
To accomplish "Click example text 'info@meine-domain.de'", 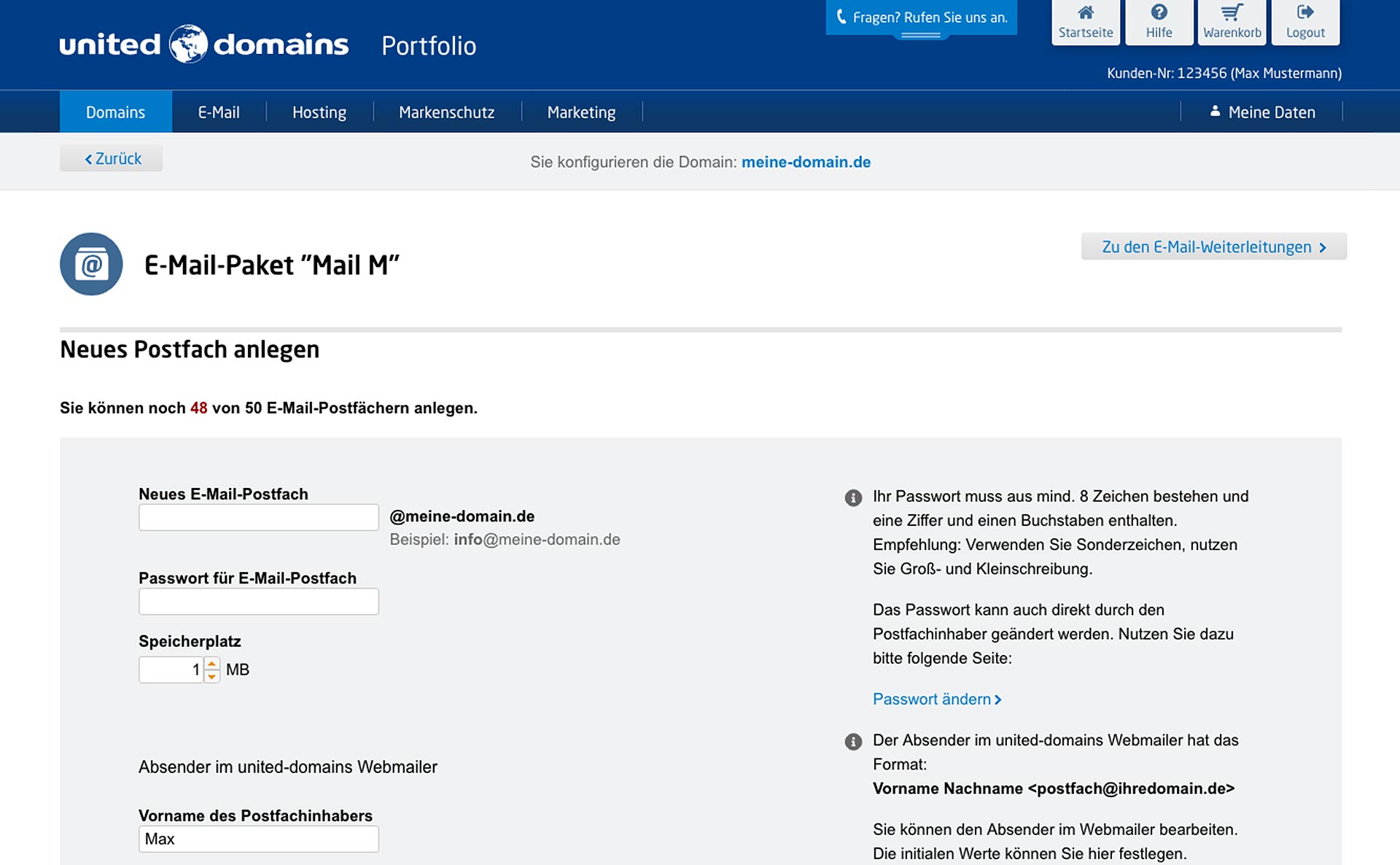I will [537, 539].
